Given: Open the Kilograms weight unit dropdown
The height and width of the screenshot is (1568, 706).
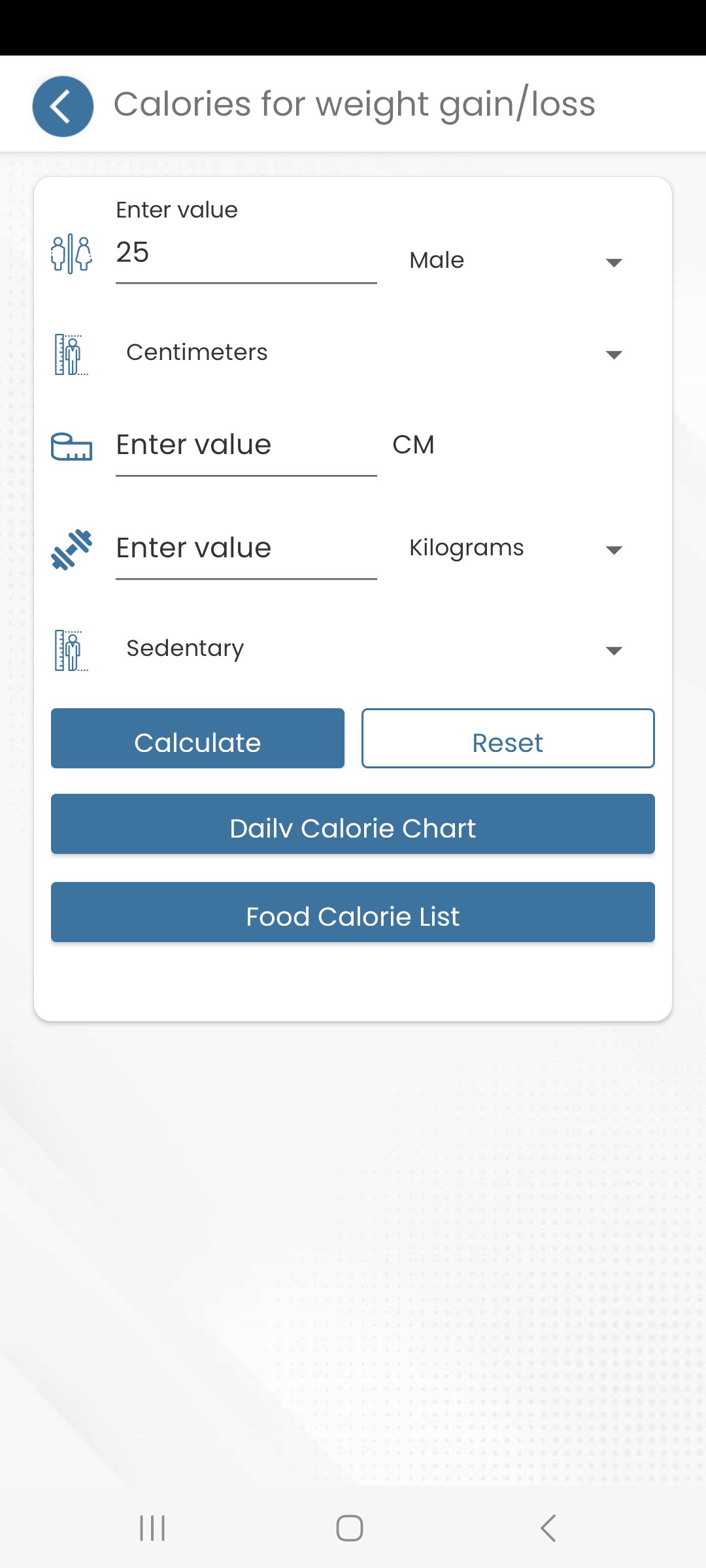Looking at the screenshot, I should 515,548.
